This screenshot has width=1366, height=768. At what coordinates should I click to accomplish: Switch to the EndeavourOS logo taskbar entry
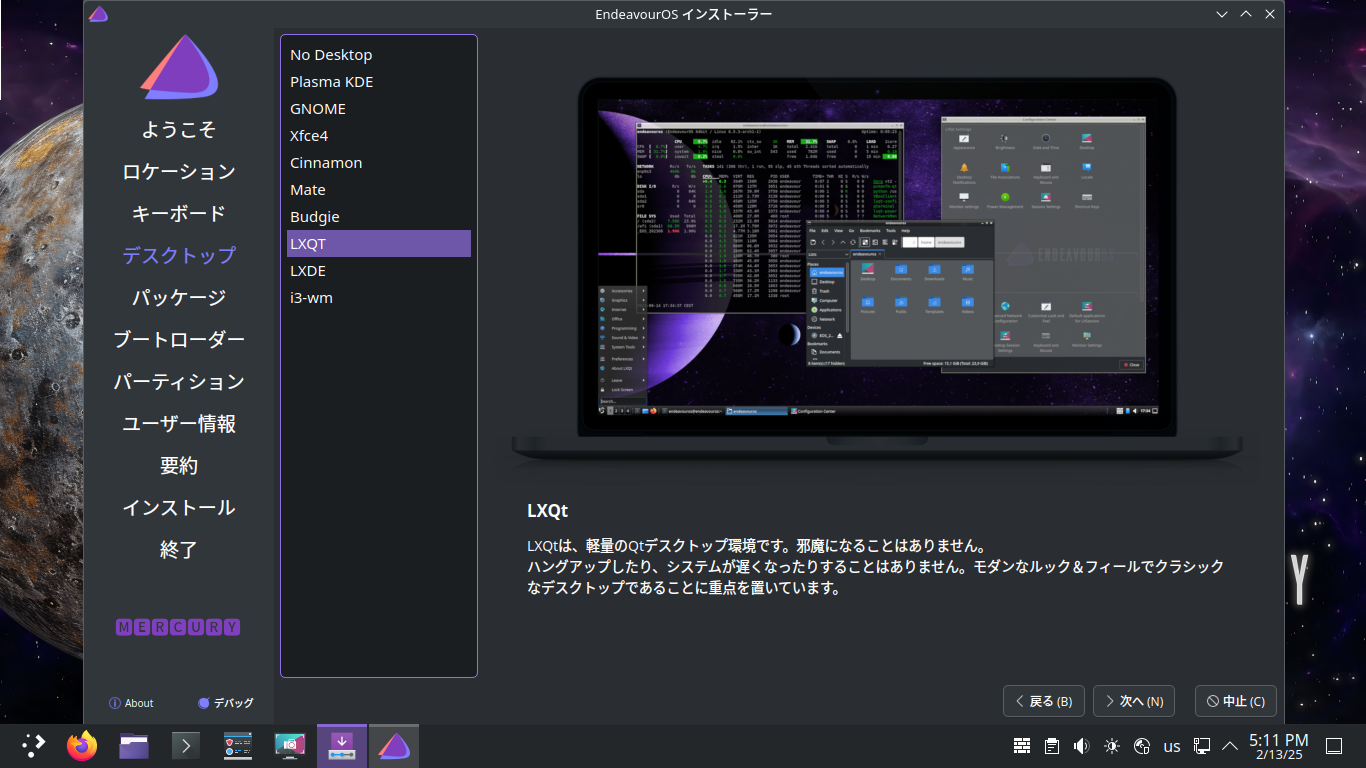pyautogui.click(x=394, y=746)
